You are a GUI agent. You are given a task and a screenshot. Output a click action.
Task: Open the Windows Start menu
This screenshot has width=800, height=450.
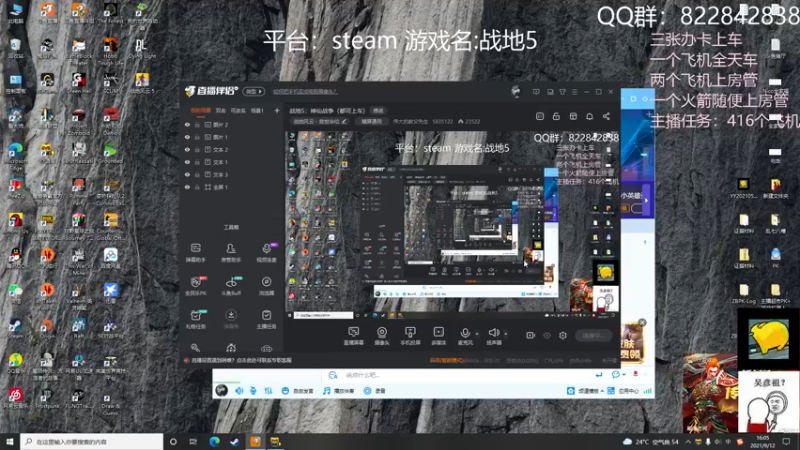[x=10, y=441]
